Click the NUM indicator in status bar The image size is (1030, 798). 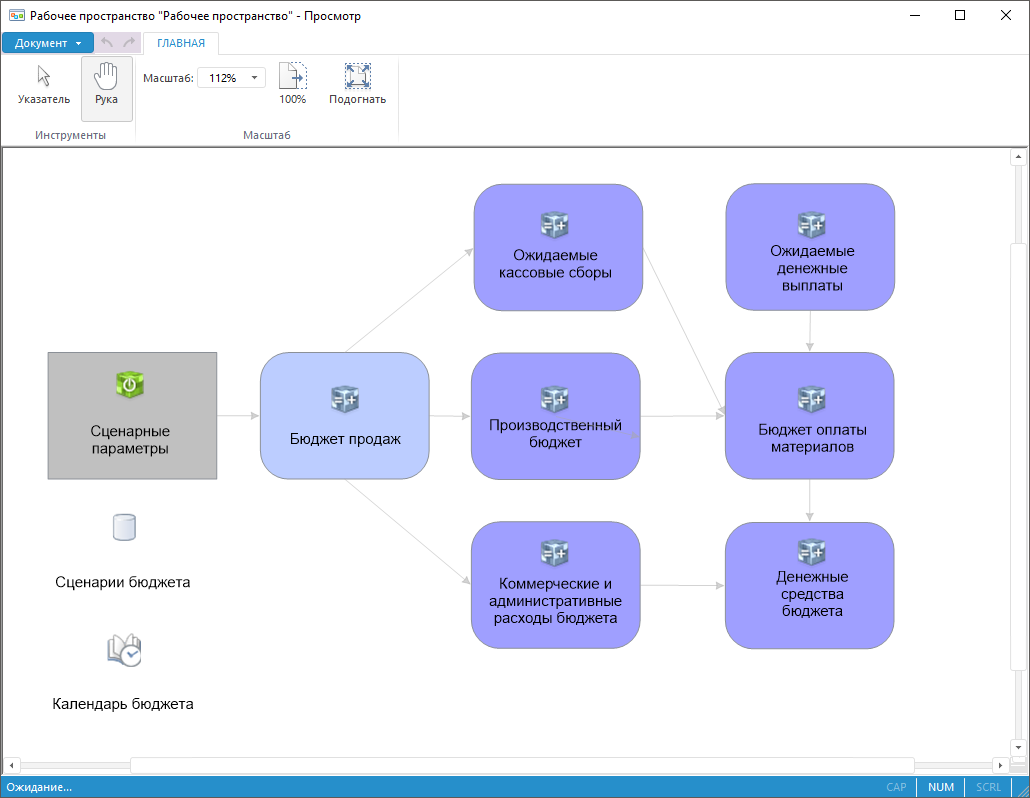point(941,787)
